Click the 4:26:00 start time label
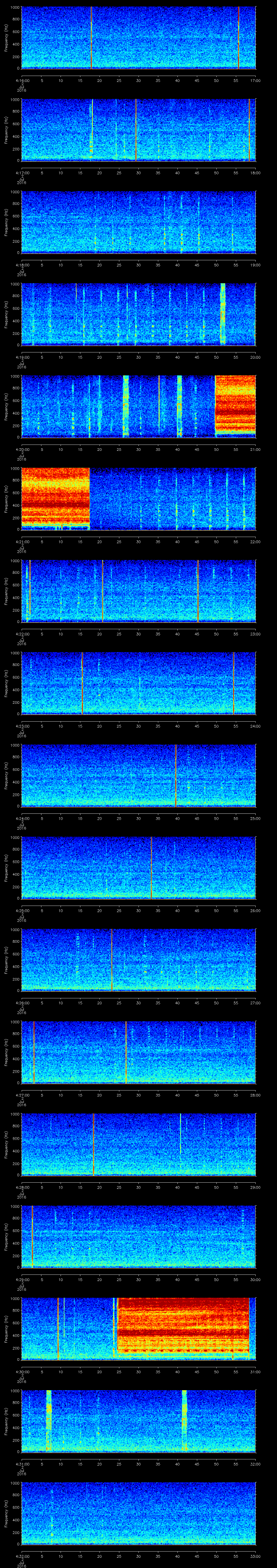The width and height of the screenshot is (277, 1568). coord(22,1003)
